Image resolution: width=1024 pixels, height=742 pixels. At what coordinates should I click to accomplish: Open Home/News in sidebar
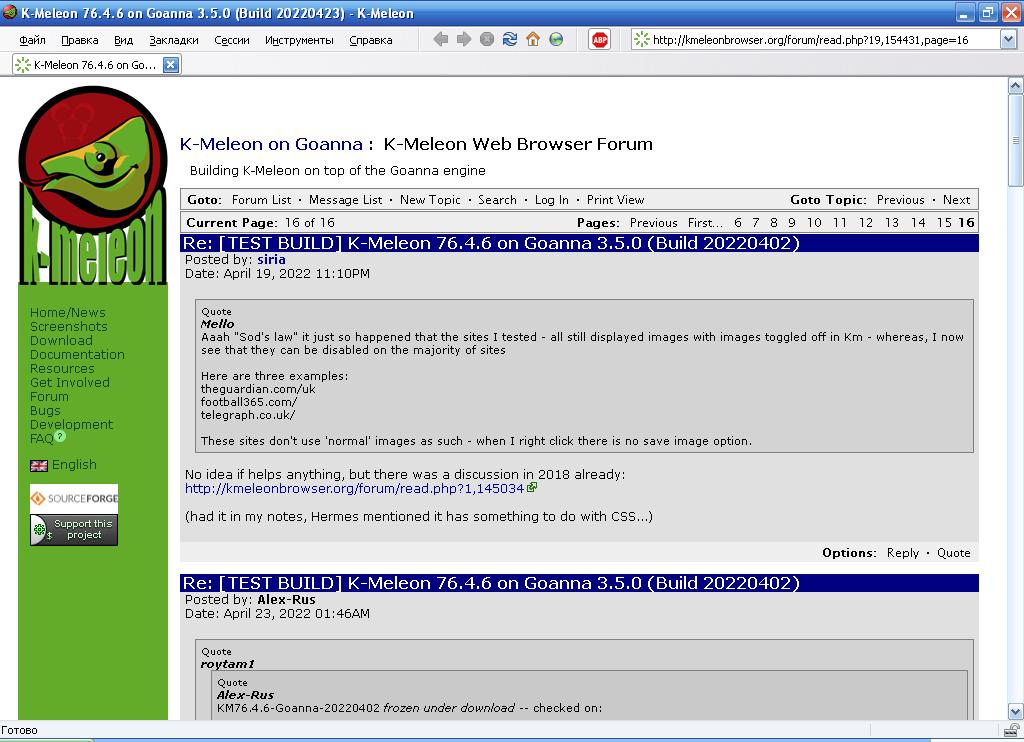click(x=67, y=313)
